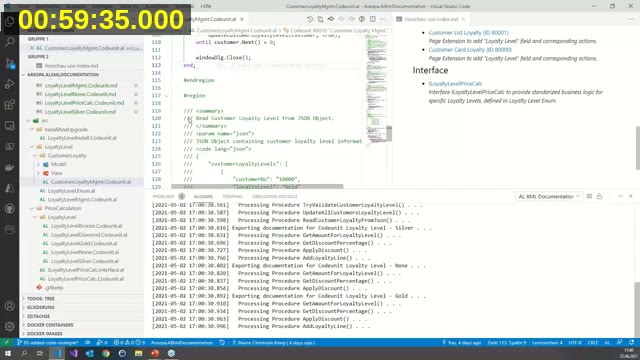Switch to the DEBUGGING-KONSOLE tab
Image resolution: width=640 pixels, height=360 pixels.
tap(275, 196)
